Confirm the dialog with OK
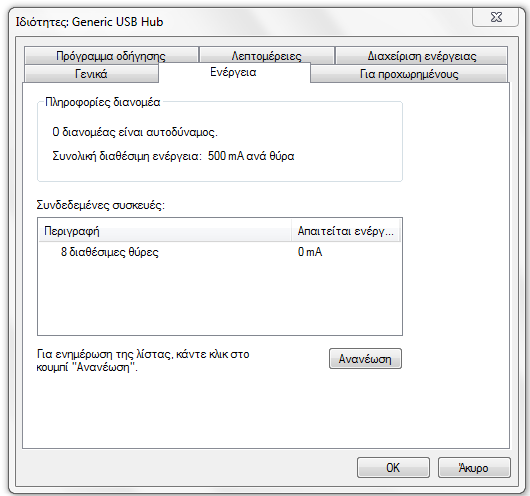 [393, 468]
